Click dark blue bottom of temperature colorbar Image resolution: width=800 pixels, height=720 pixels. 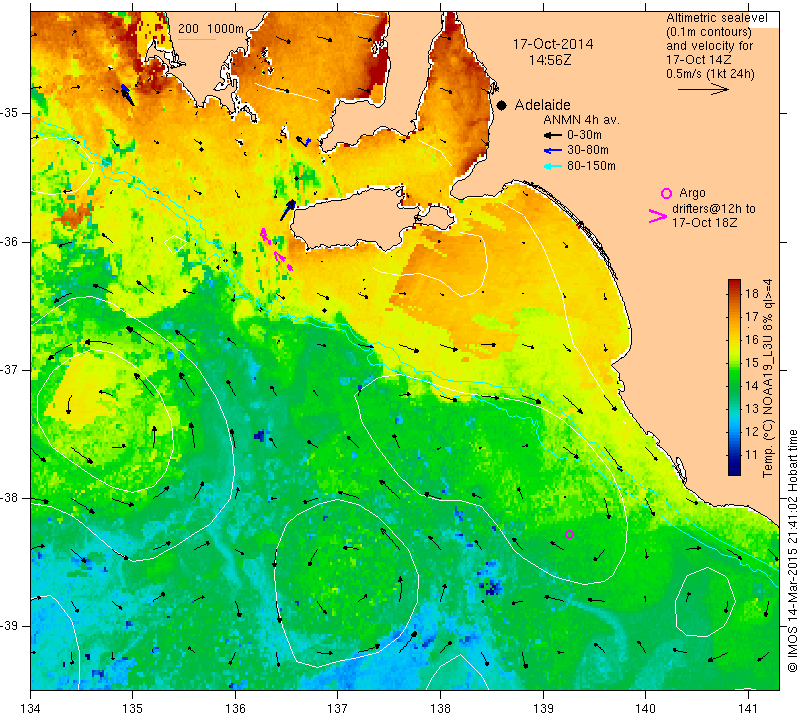[x=734, y=470]
